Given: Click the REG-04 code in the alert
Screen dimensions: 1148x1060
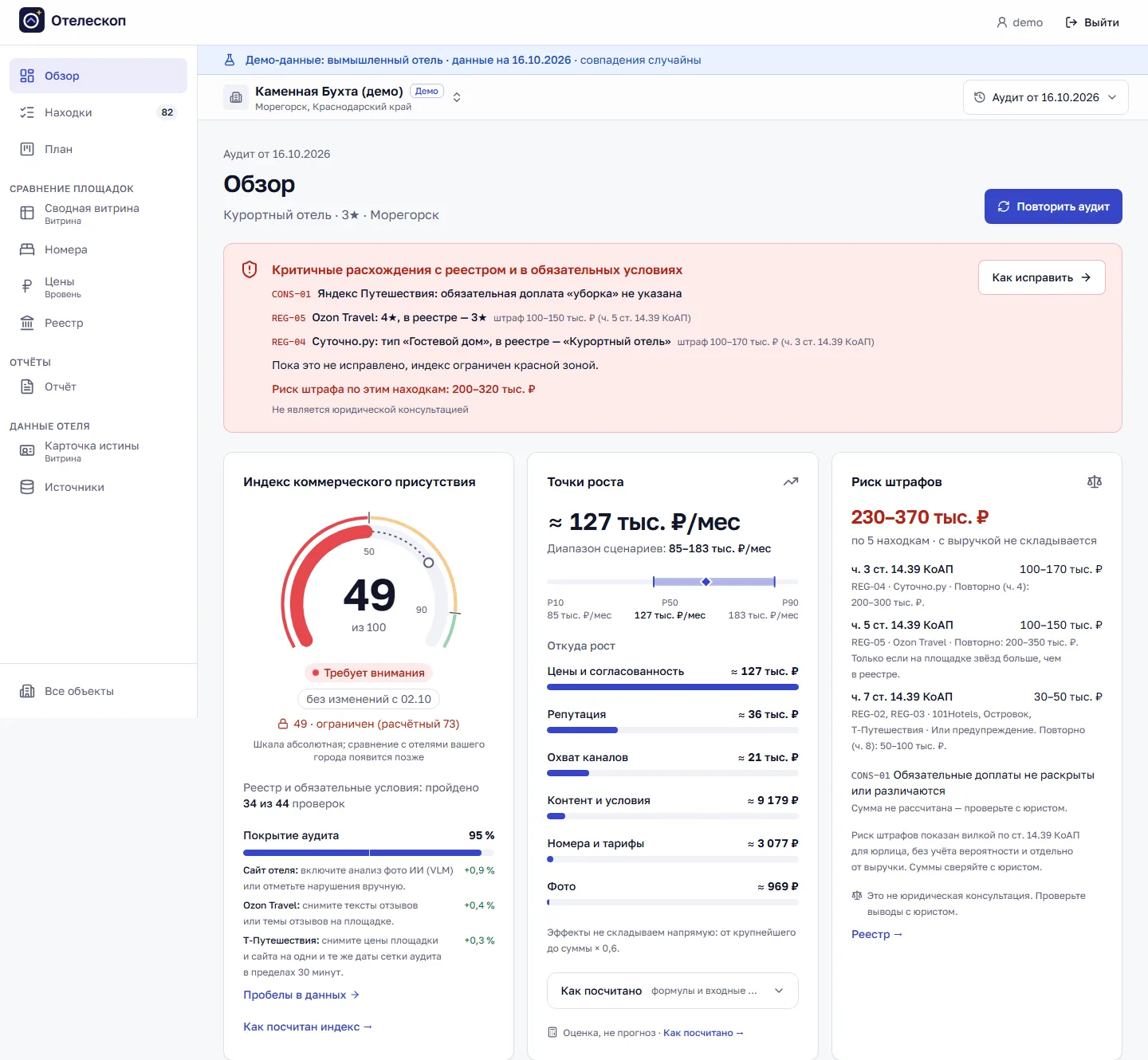Looking at the screenshot, I should tap(289, 342).
